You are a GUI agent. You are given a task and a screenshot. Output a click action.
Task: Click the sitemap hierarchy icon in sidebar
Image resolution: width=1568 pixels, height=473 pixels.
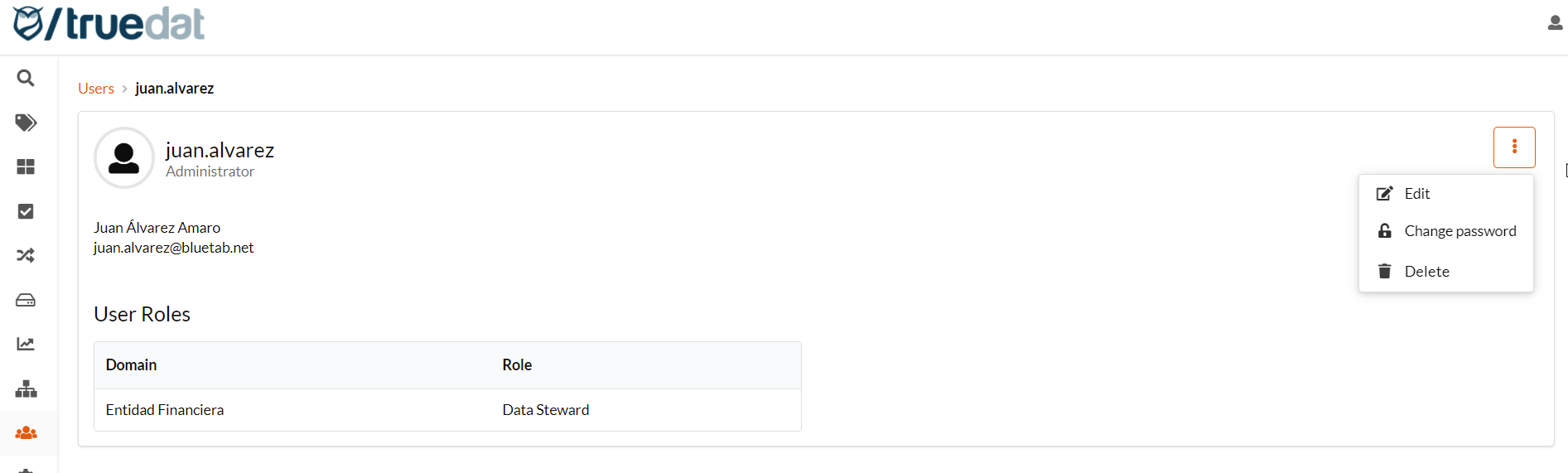tap(26, 389)
